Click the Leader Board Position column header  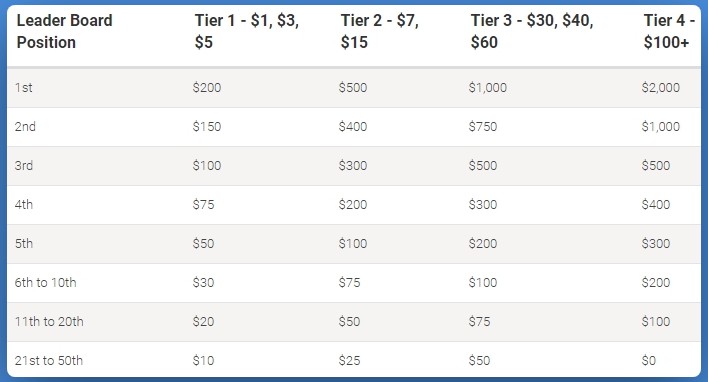coord(65,31)
